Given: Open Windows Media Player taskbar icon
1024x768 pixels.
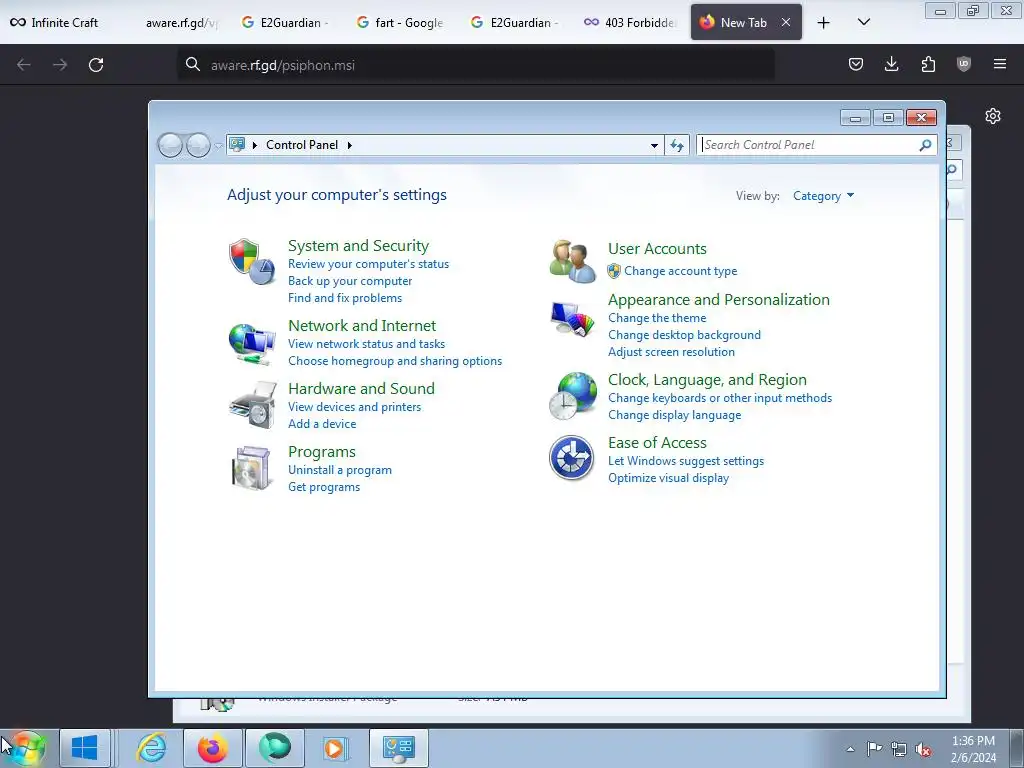Looking at the screenshot, I should tap(336, 748).
